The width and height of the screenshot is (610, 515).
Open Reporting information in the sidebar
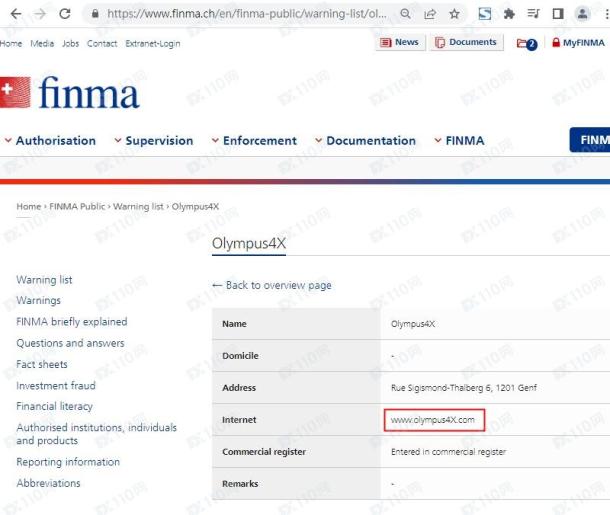tap(68, 462)
